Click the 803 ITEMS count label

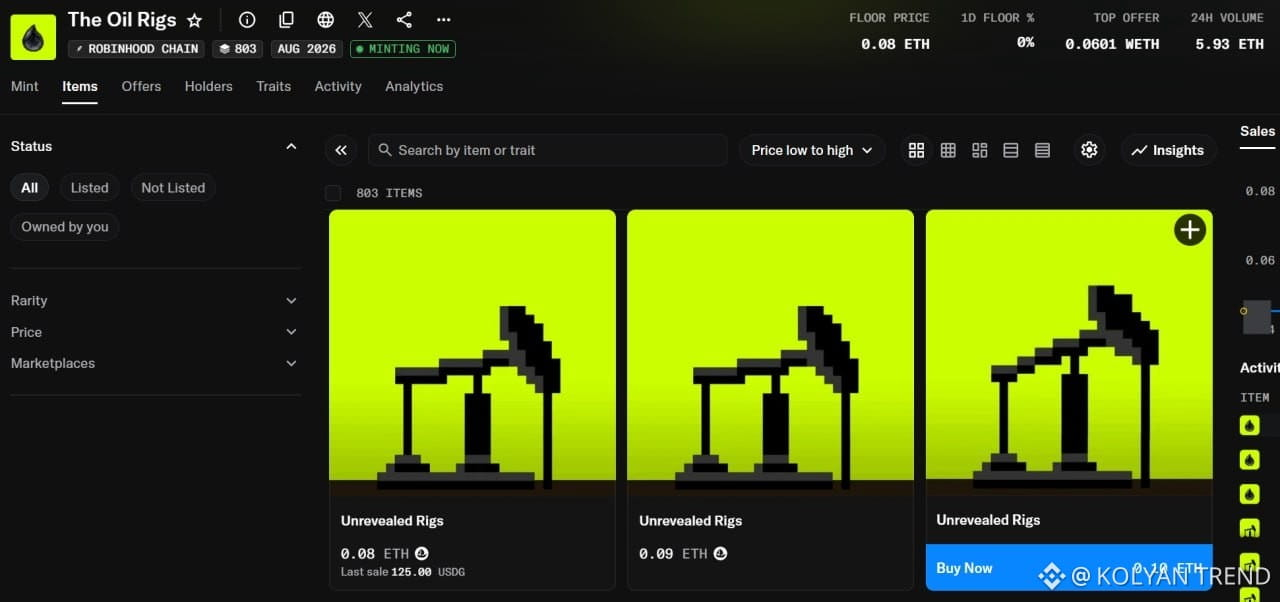(389, 193)
